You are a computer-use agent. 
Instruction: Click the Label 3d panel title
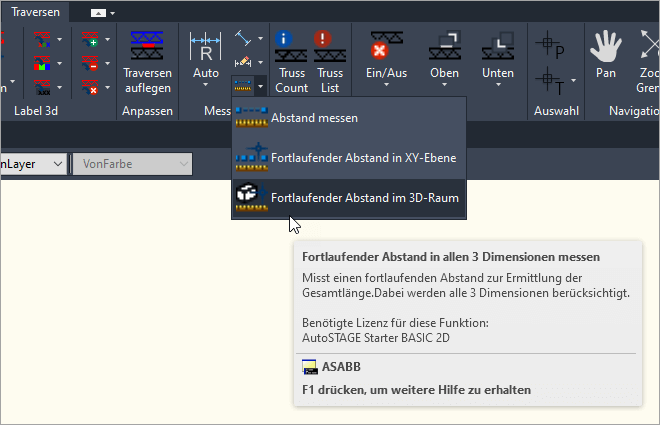click(36, 111)
